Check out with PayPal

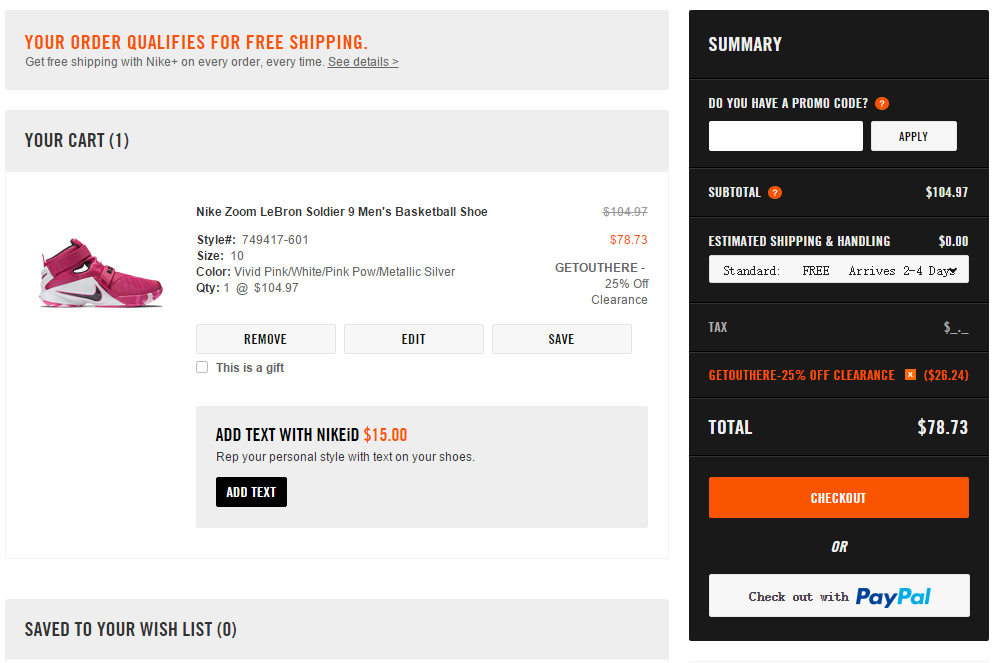tap(838, 596)
